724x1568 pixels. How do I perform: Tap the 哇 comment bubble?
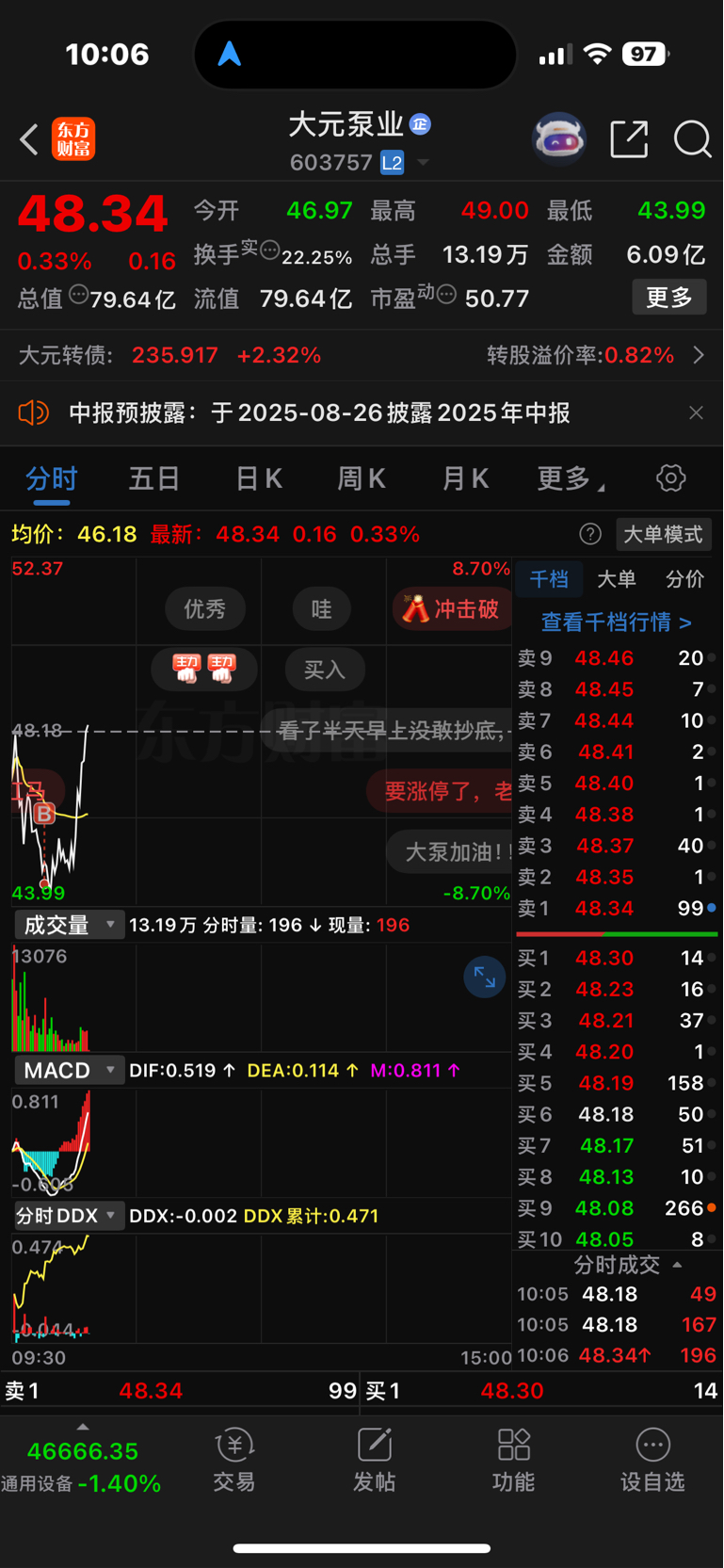click(x=321, y=609)
